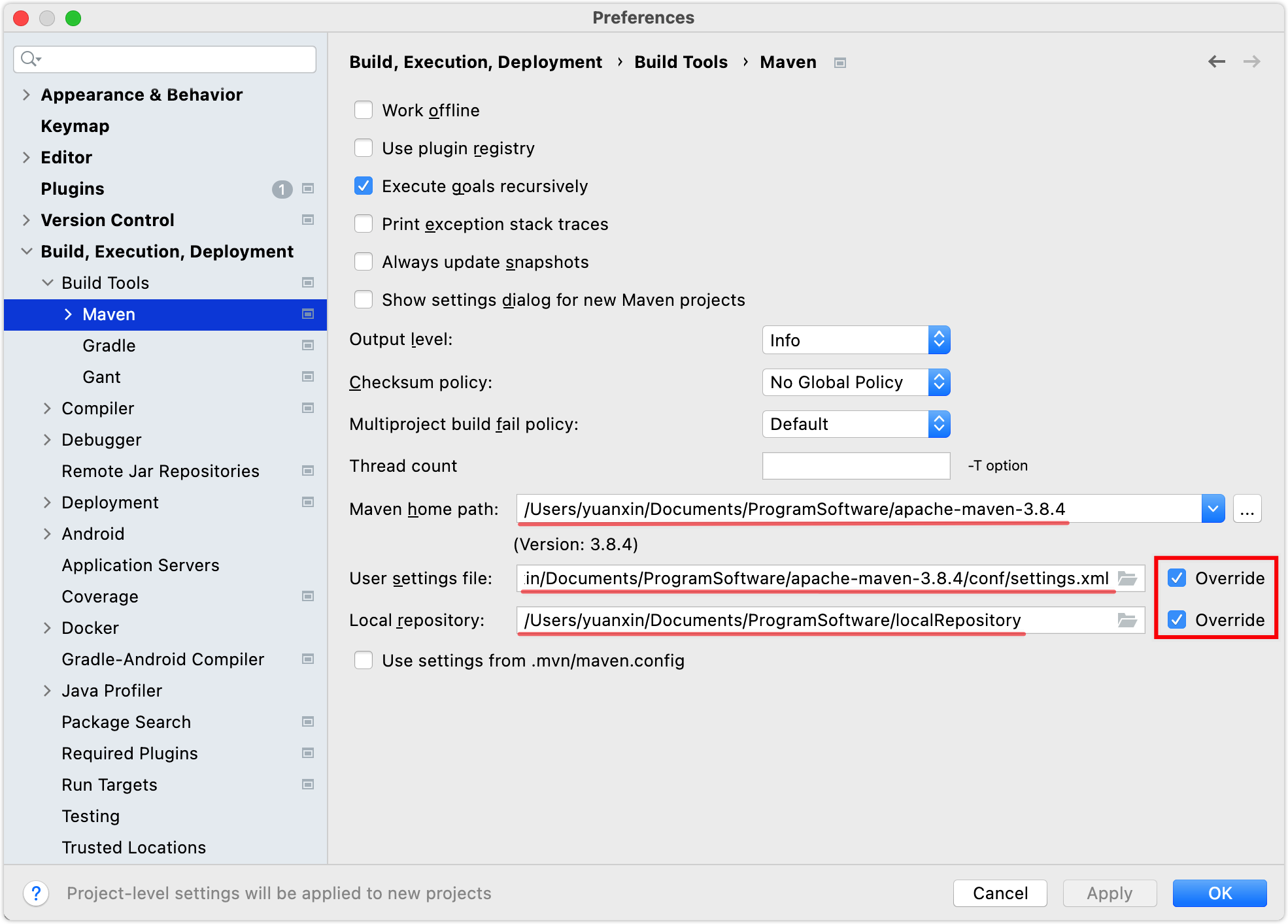
Task: Click project icon beside Gradle
Action: [x=308, y=346]
